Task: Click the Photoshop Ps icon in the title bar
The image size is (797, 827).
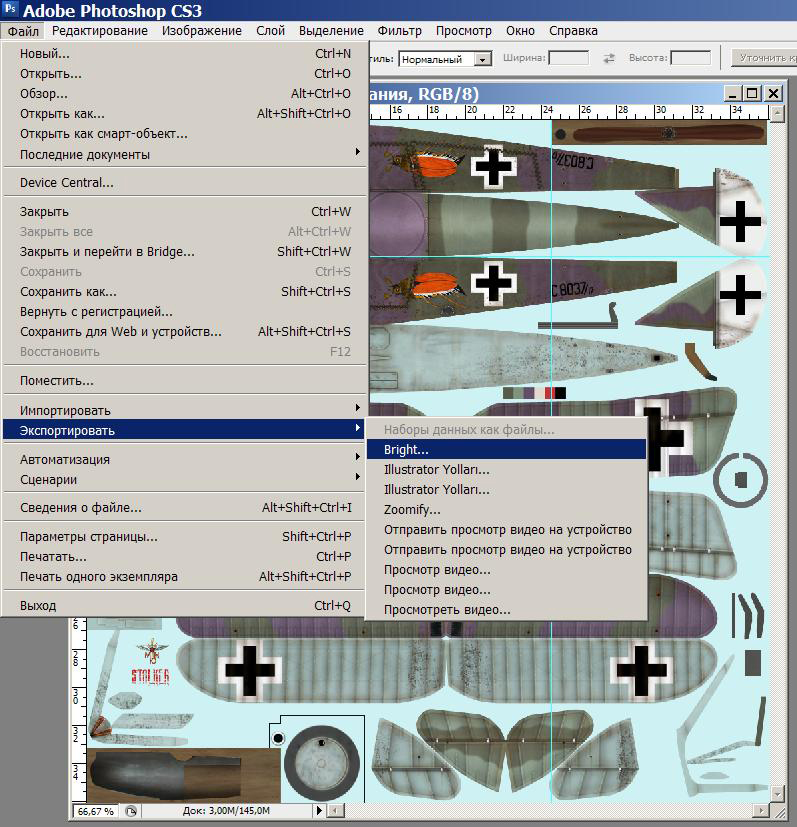Action: 10,8
